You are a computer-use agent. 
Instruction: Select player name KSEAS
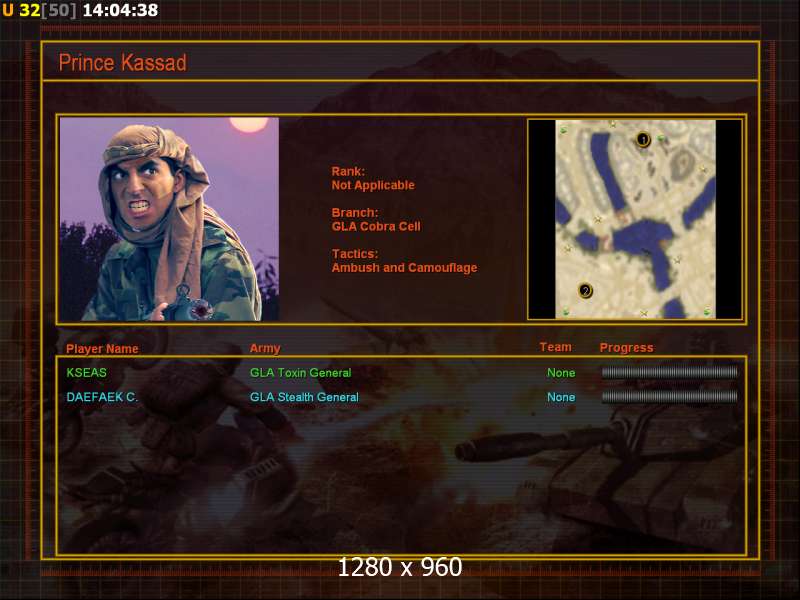tap(86, 372)
